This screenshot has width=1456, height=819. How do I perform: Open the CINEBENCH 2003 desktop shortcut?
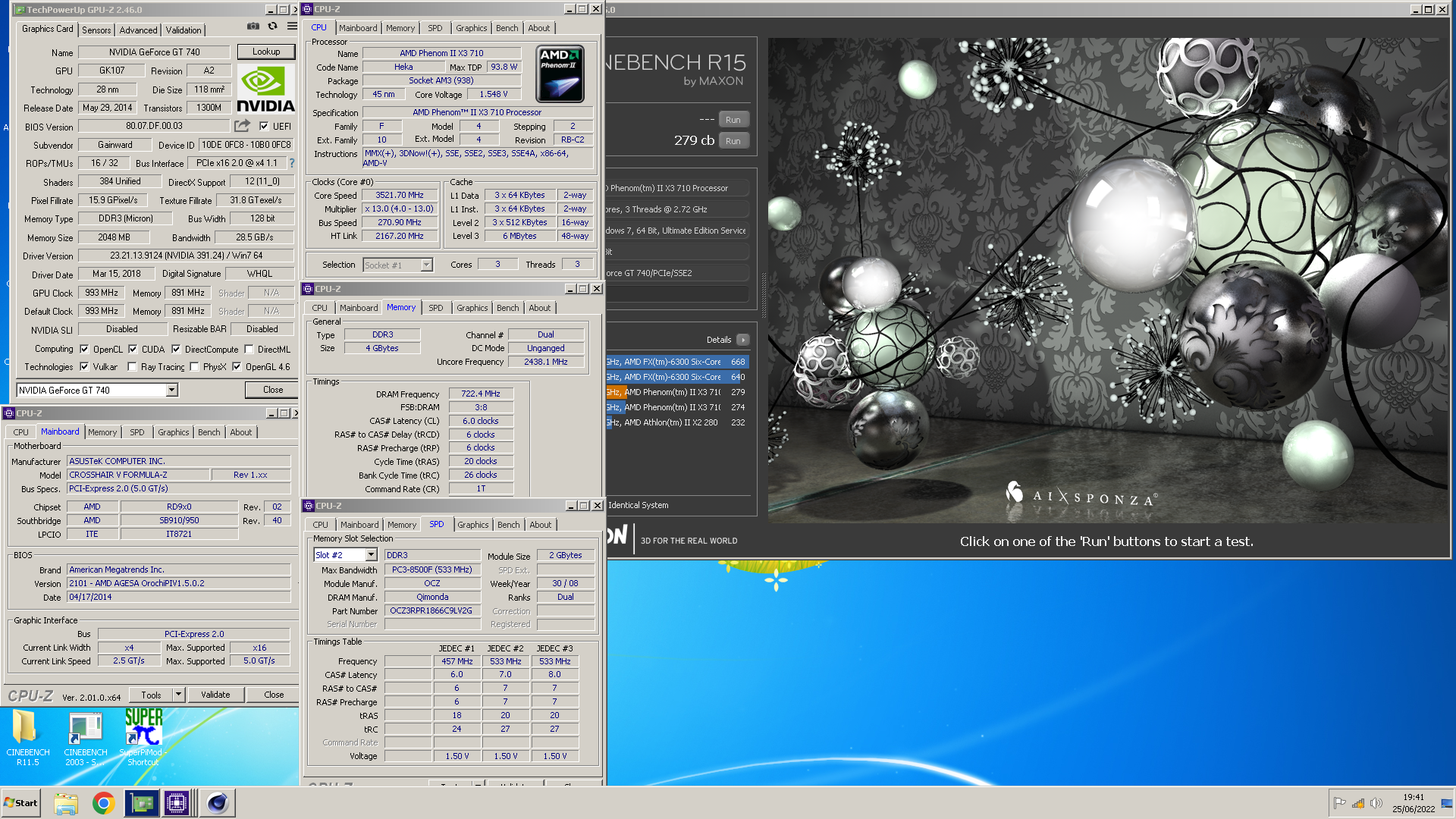pos(85,738)
